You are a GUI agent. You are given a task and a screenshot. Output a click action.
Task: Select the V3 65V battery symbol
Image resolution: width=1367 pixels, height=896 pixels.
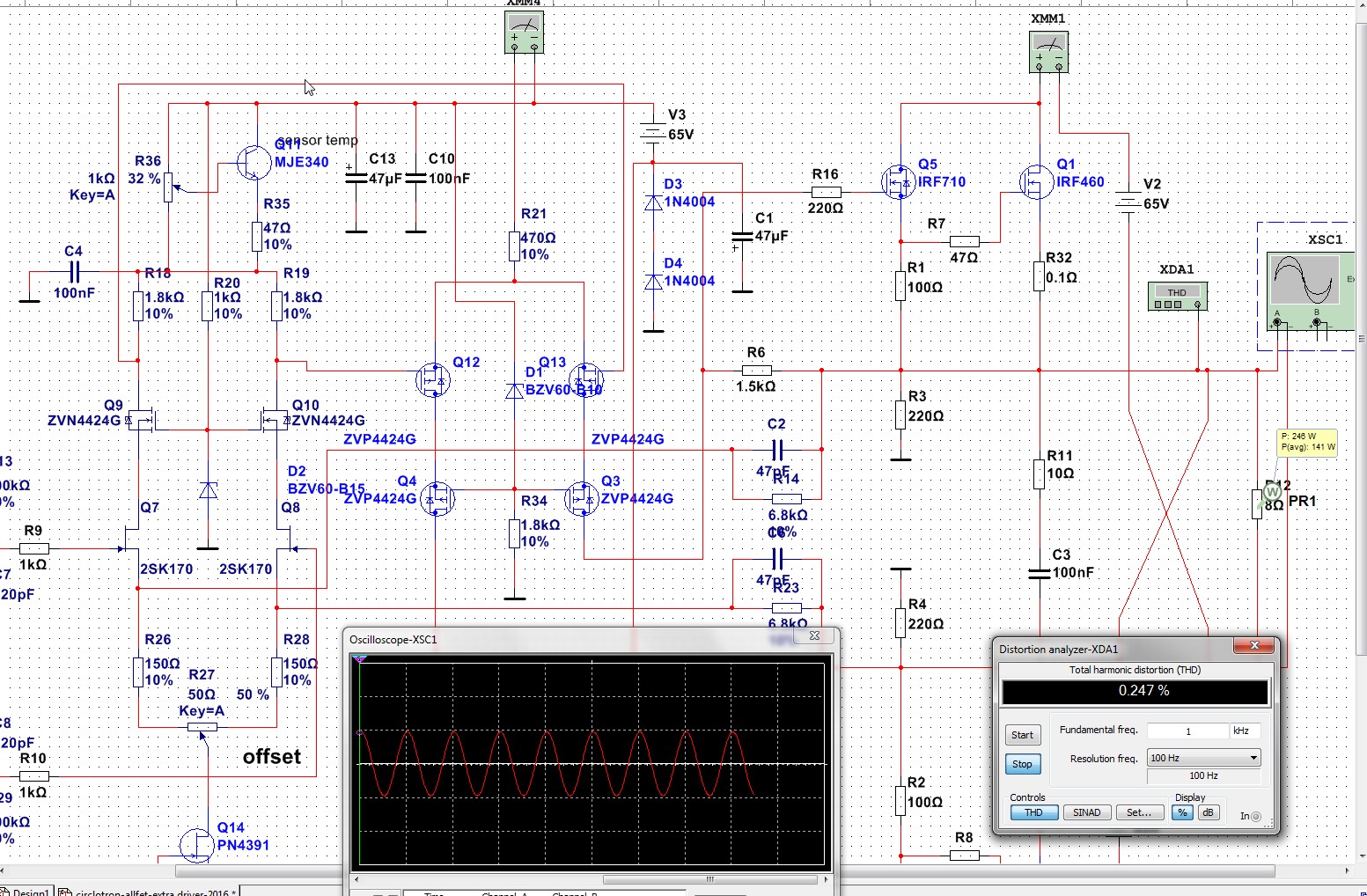coord(652,133)
